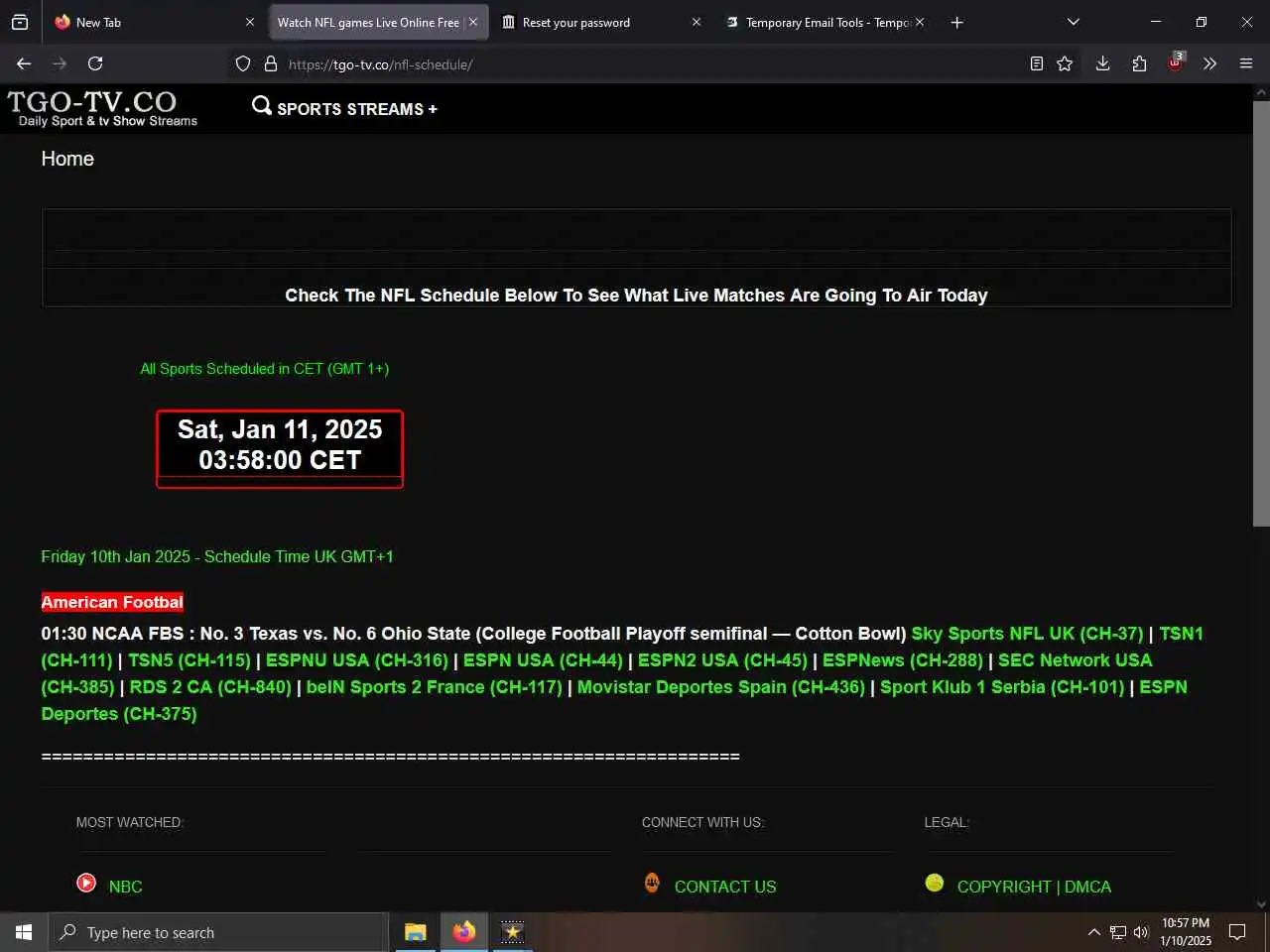Open Firefox taskbar icon

pos(464,932)
